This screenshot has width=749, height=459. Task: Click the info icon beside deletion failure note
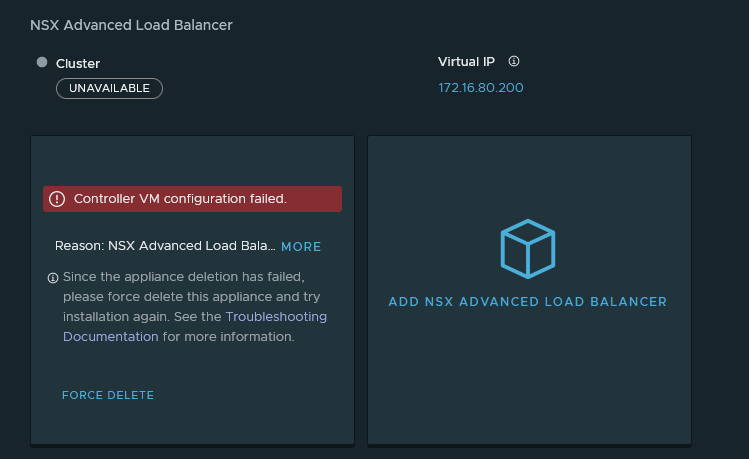click(53, 278)
